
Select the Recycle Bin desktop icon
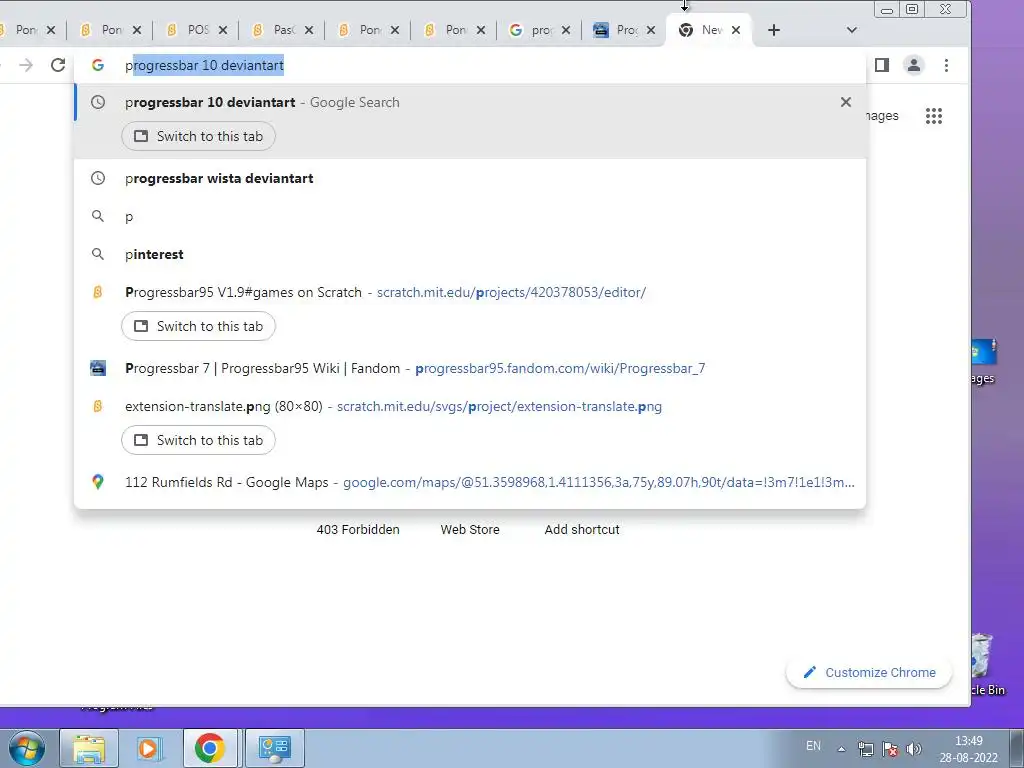(x=986, y=665)
